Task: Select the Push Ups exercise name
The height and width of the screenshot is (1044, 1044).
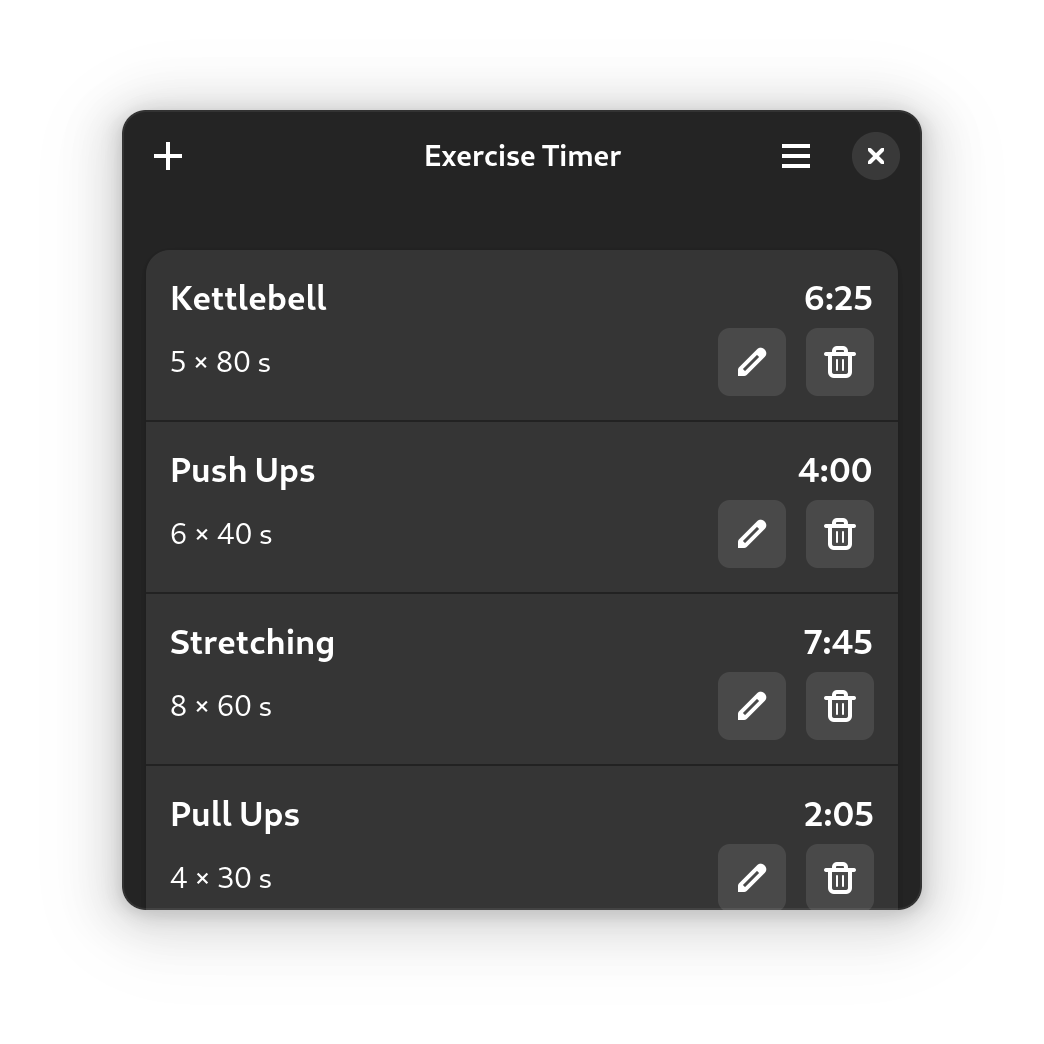Action: (243, 471)
